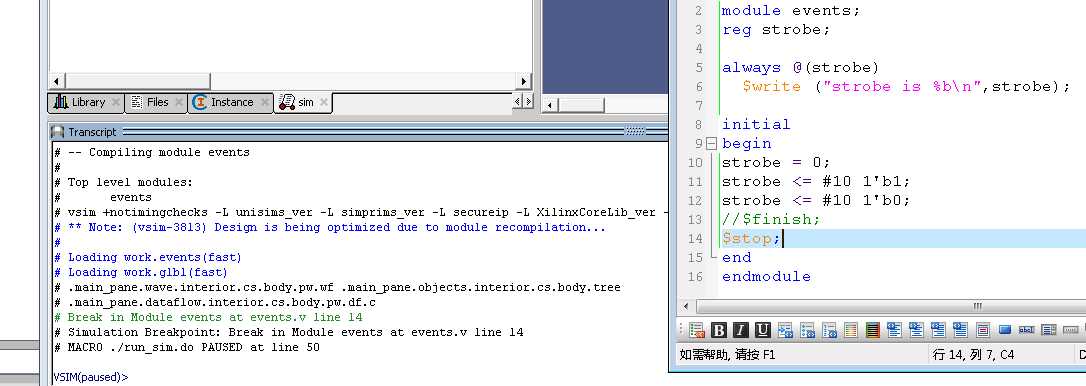Screen dimensions: 1086x386
Task: Click the dark striped lines toolbar icon
Action: 873,330
